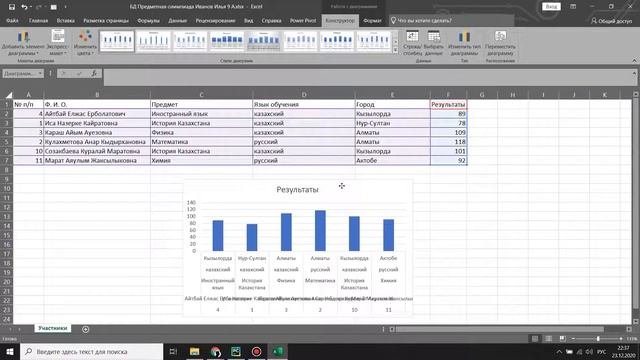640x360 pixels.
Task: Switch Row/Column (Строка/столбец)
Action: 412,43
